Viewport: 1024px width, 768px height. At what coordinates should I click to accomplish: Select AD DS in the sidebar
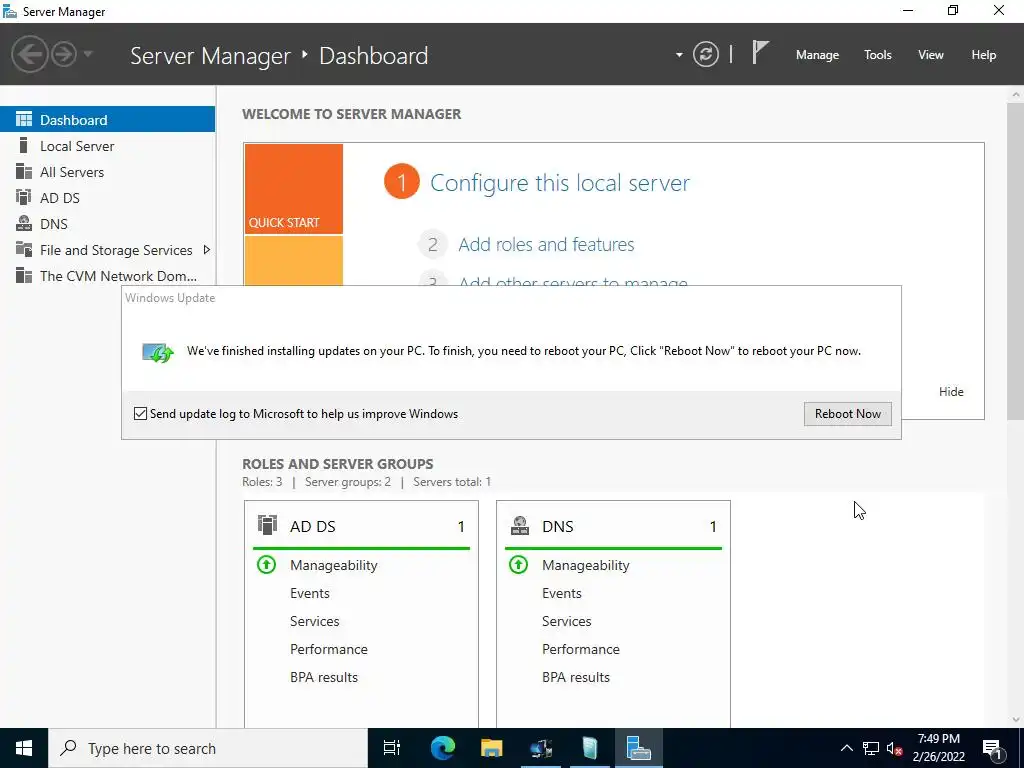(107, 198)
